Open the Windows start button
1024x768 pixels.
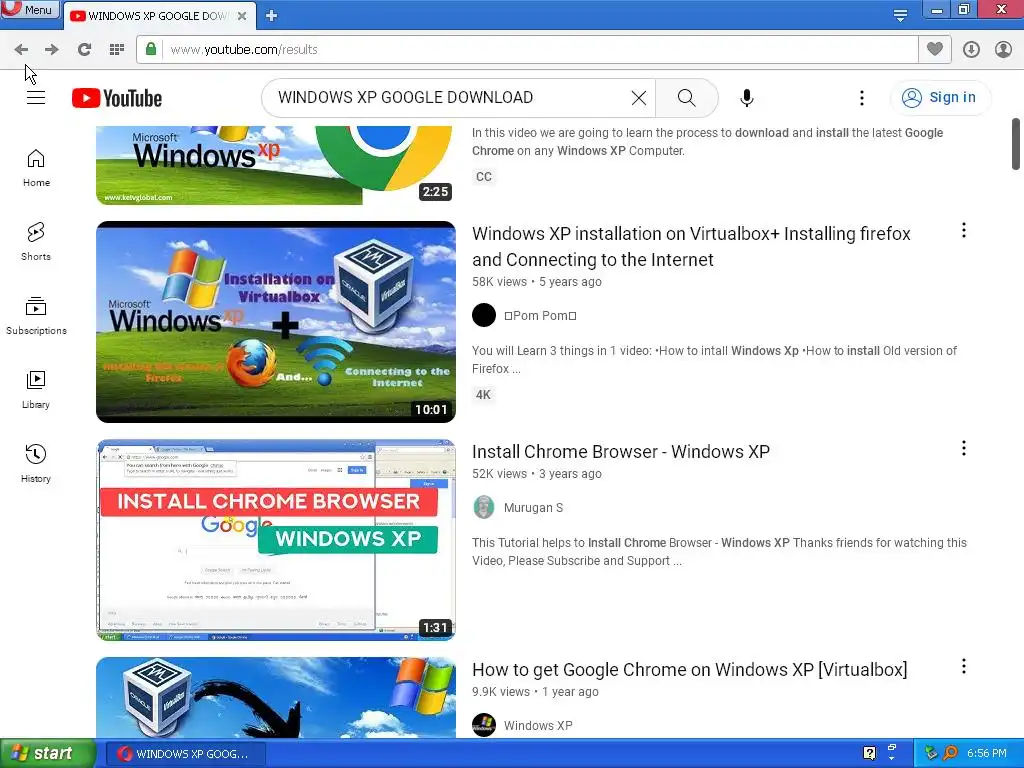click(47, 753)
